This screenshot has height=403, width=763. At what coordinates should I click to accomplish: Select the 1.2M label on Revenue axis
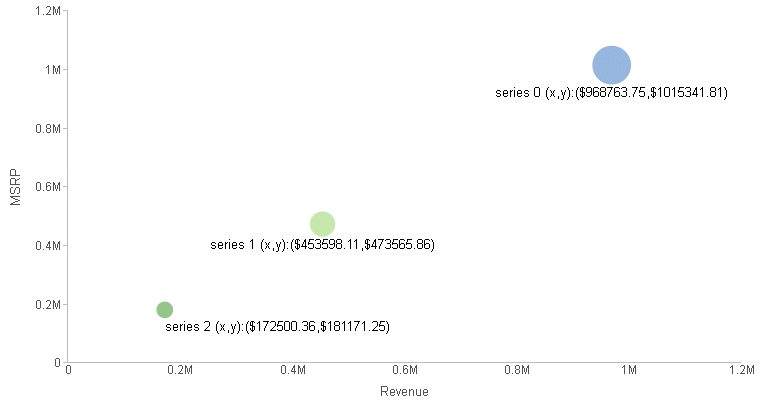coord(742,370)
